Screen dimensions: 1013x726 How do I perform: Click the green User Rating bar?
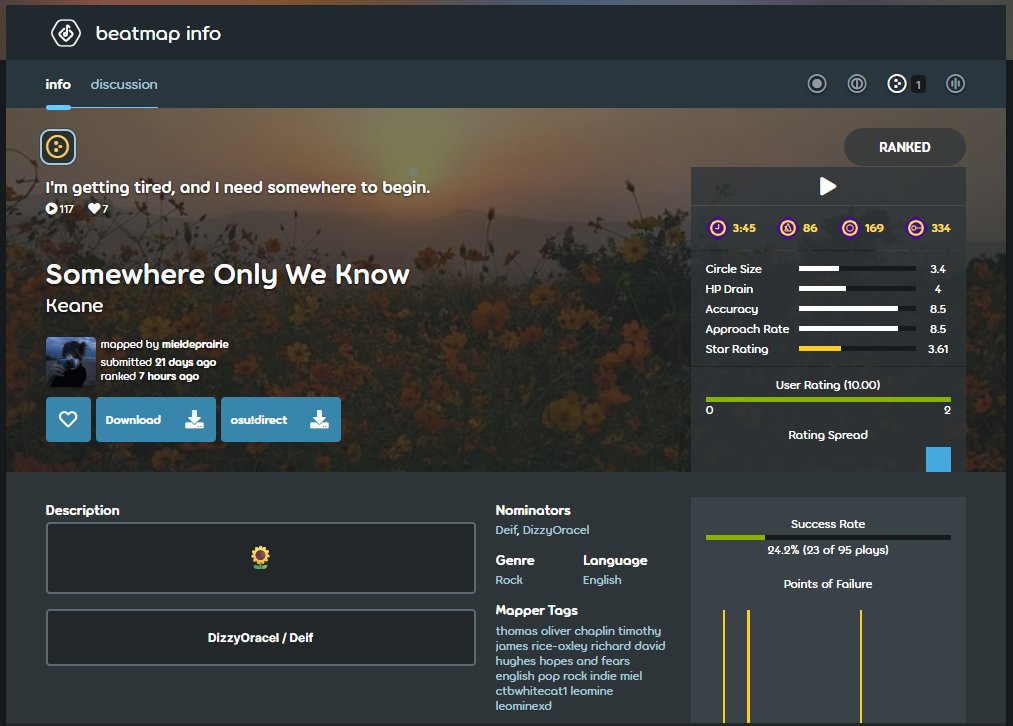coord(828,400)
